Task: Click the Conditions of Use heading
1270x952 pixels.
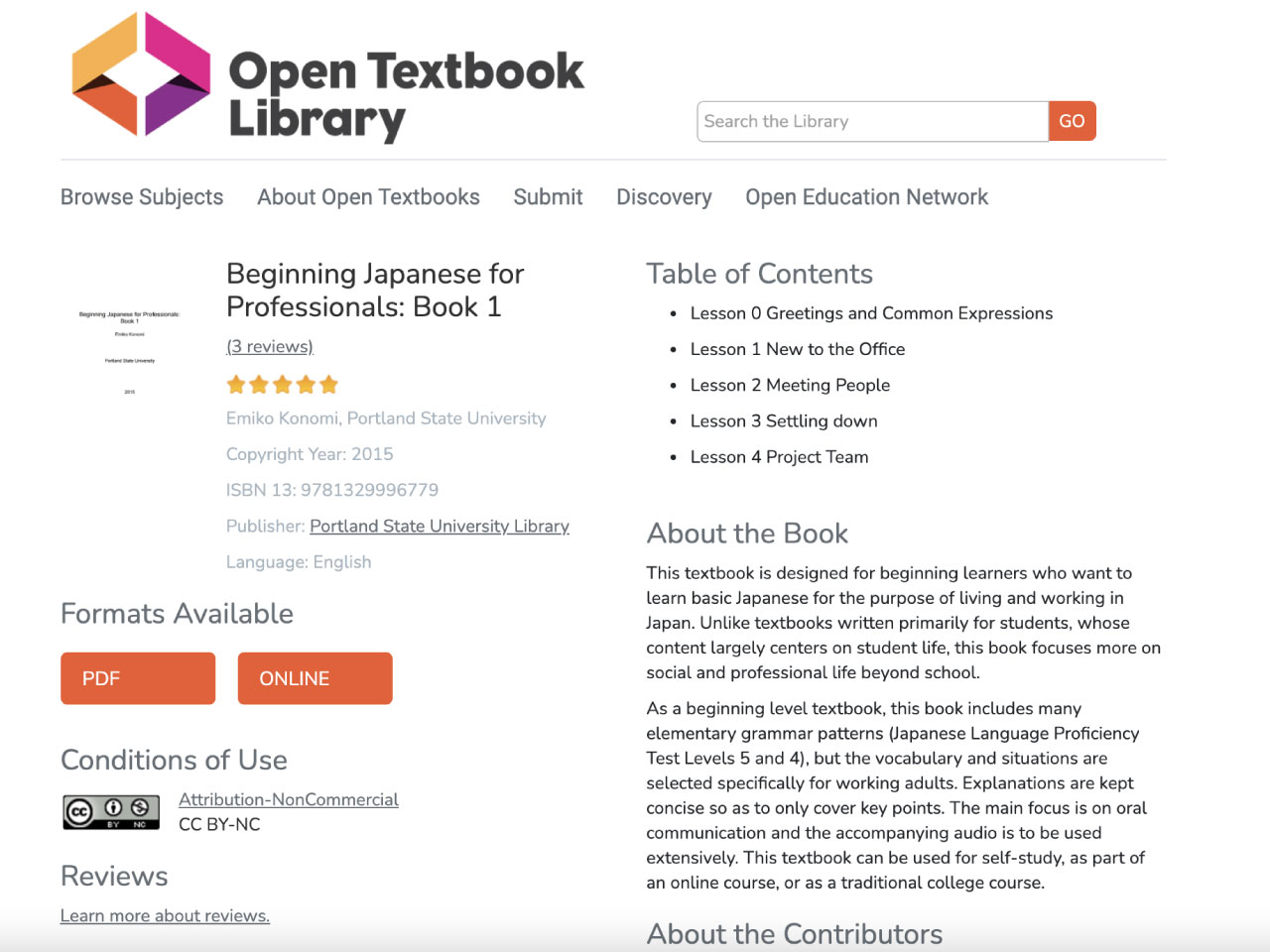Action: click(x=174, y=760)
